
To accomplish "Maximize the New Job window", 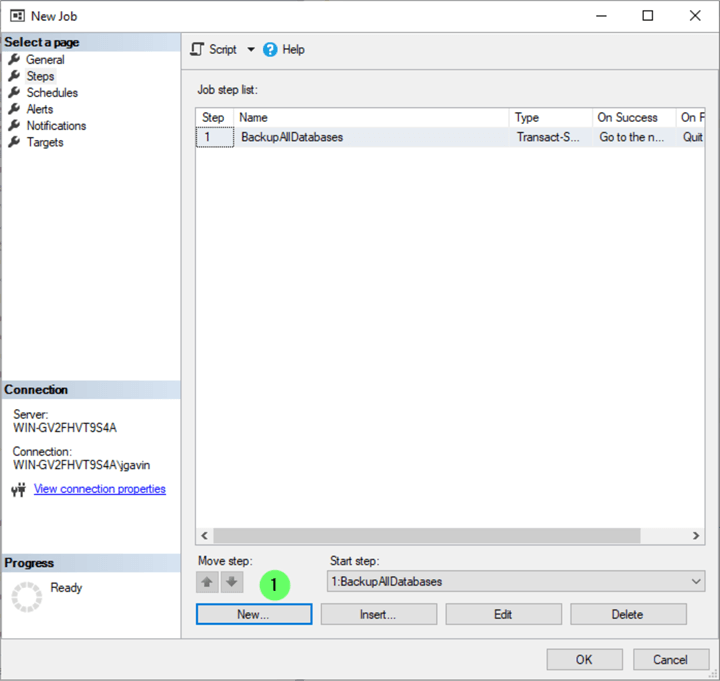I will (x=647, y=16).
